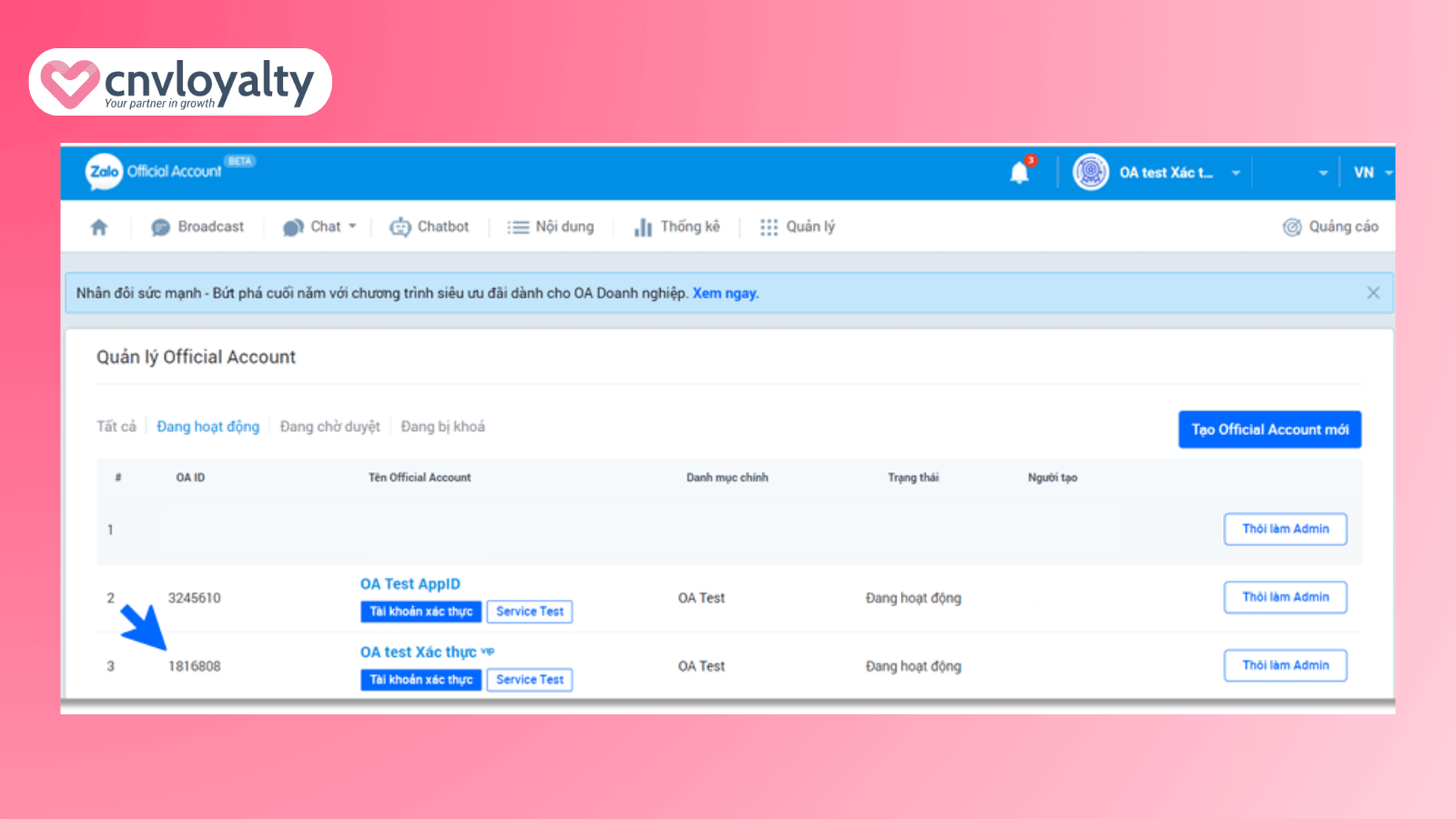1456x819 pixels.
Task: Open Quản lý management grid menu
Action: (x=797, y=227)
